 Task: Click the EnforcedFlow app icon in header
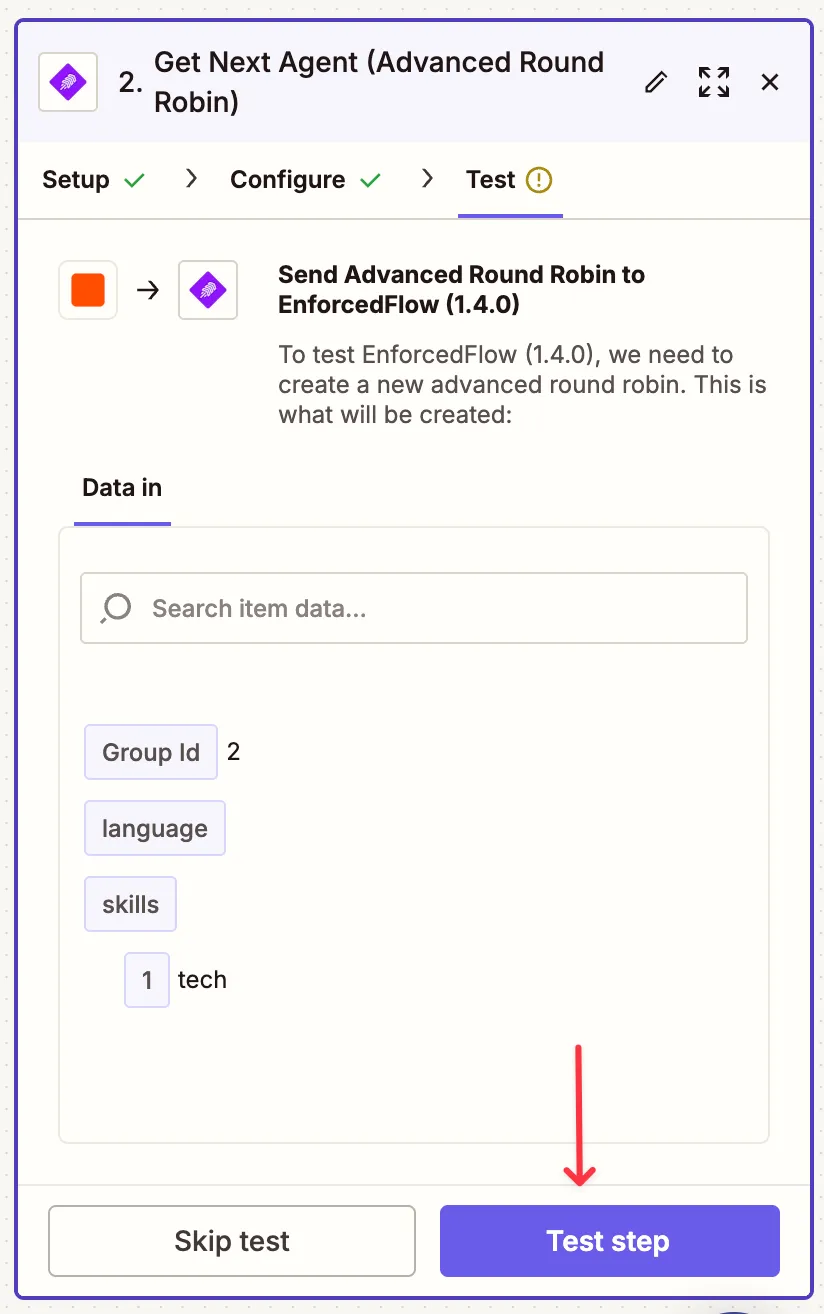68,82
